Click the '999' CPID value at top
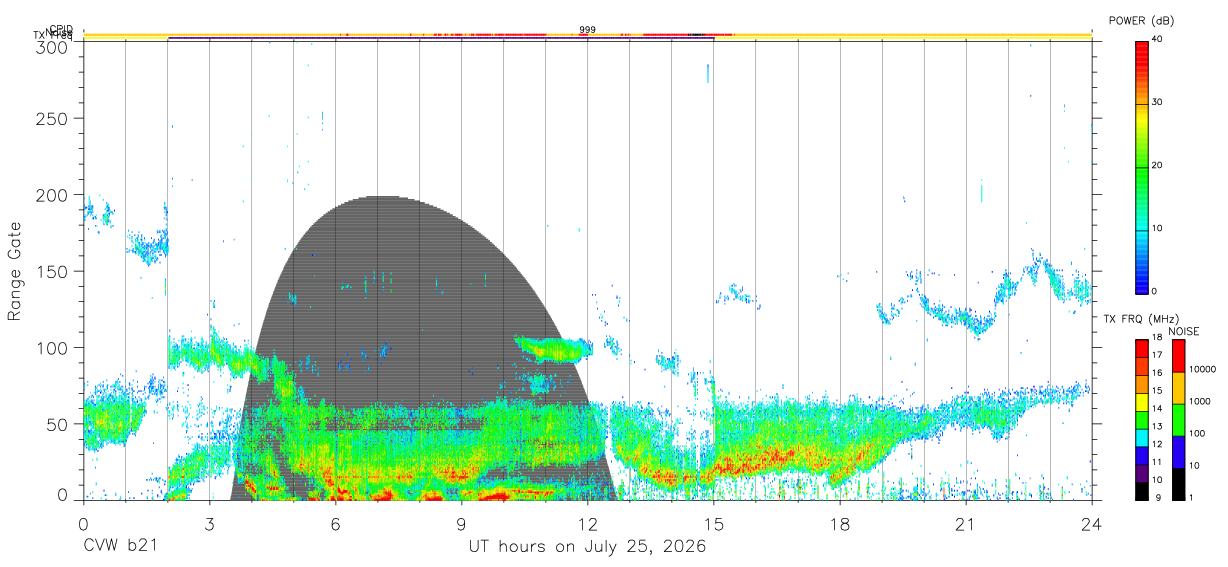The width and height of the screenshot is (1228, 567). click(587, 30)
